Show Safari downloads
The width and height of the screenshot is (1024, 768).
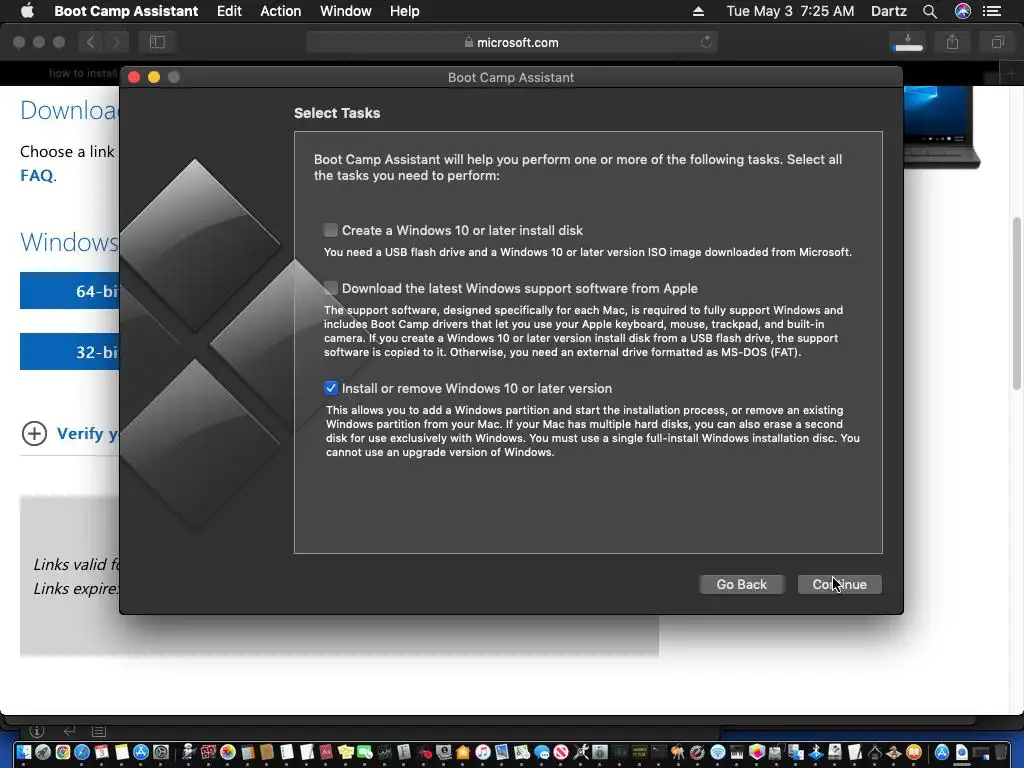(x=908, y=42)
